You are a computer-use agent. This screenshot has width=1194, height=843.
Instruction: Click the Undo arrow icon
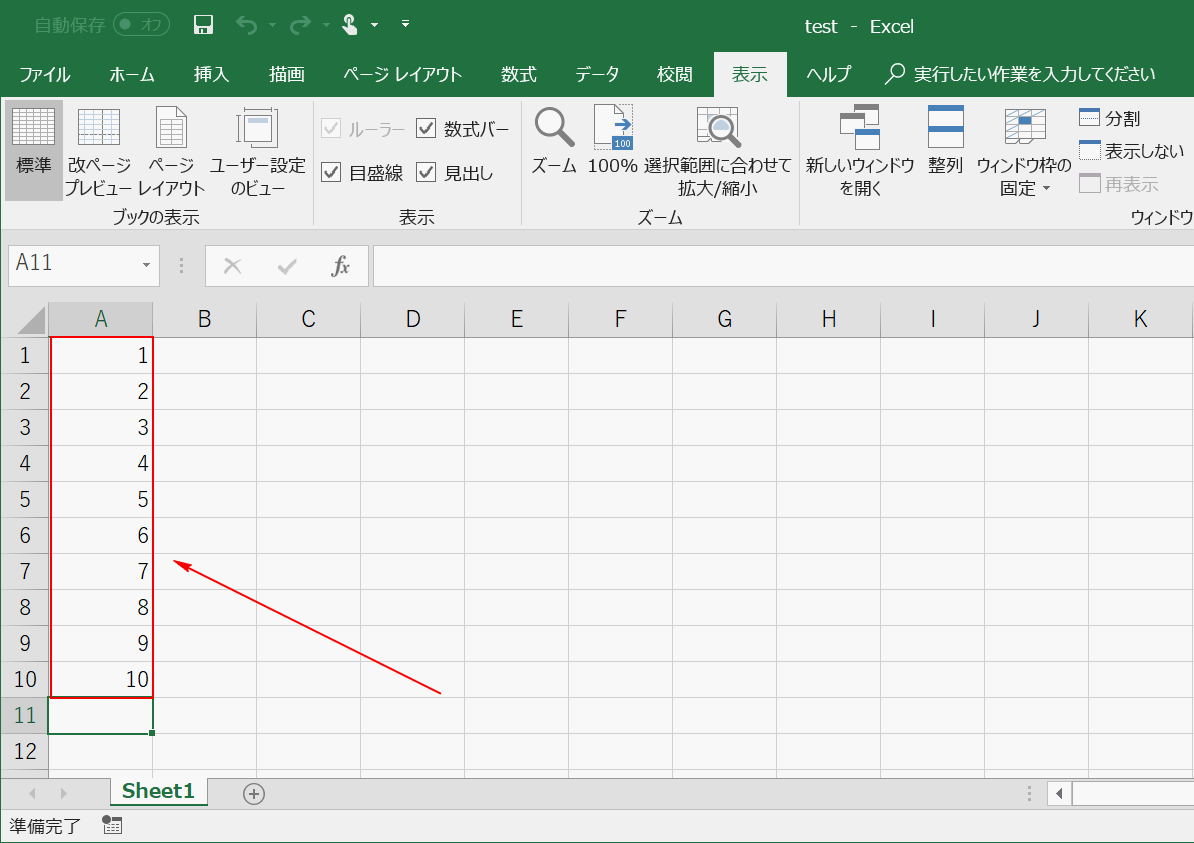(246, 25)
